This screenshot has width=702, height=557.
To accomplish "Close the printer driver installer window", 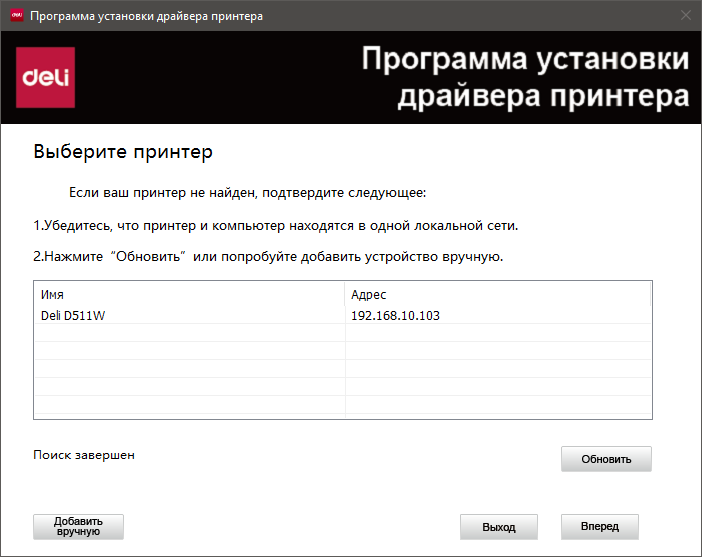I will [686, 16].
